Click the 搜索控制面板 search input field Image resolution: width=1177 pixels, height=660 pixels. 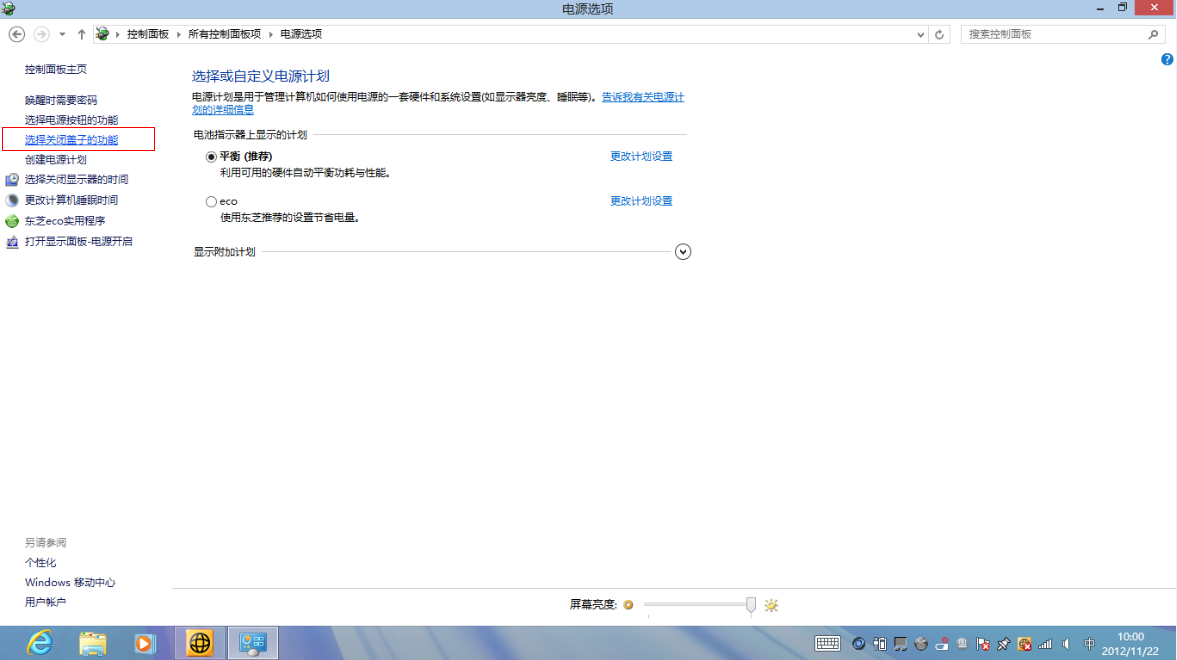pyautogui.click(x=1050, y=34)
